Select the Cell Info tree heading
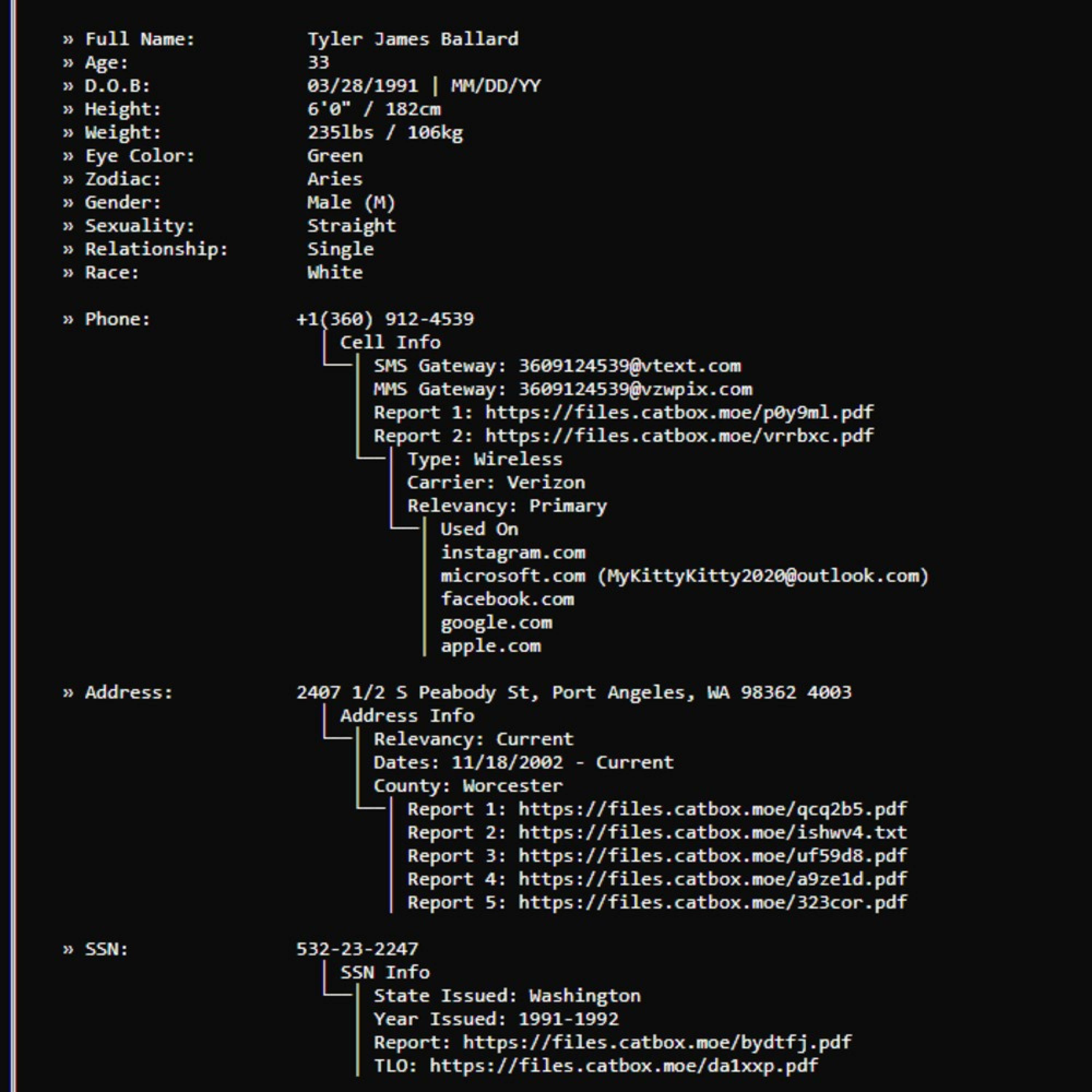 pos(390,343)
